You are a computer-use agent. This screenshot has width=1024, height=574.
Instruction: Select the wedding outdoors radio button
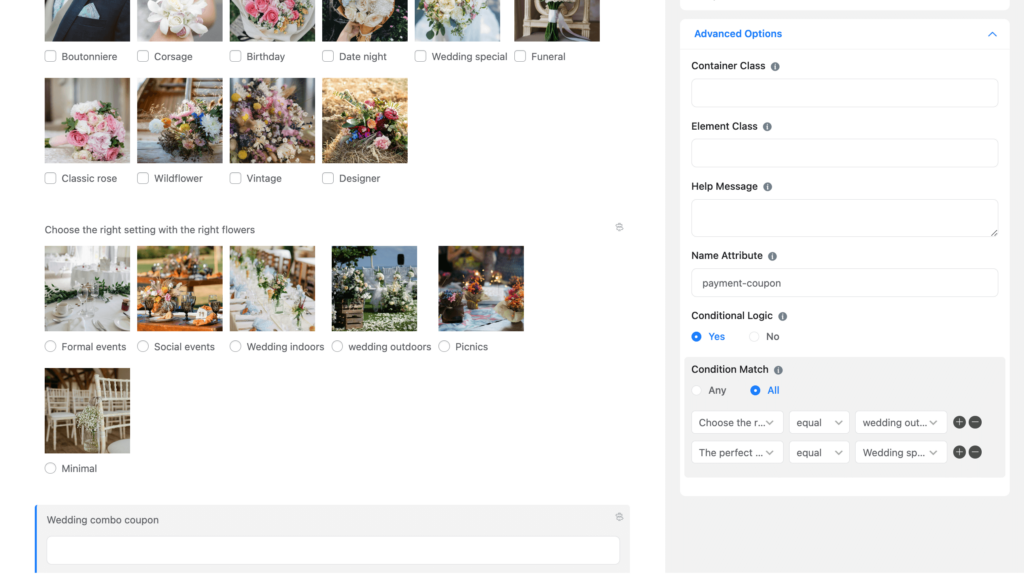point(338,347)
